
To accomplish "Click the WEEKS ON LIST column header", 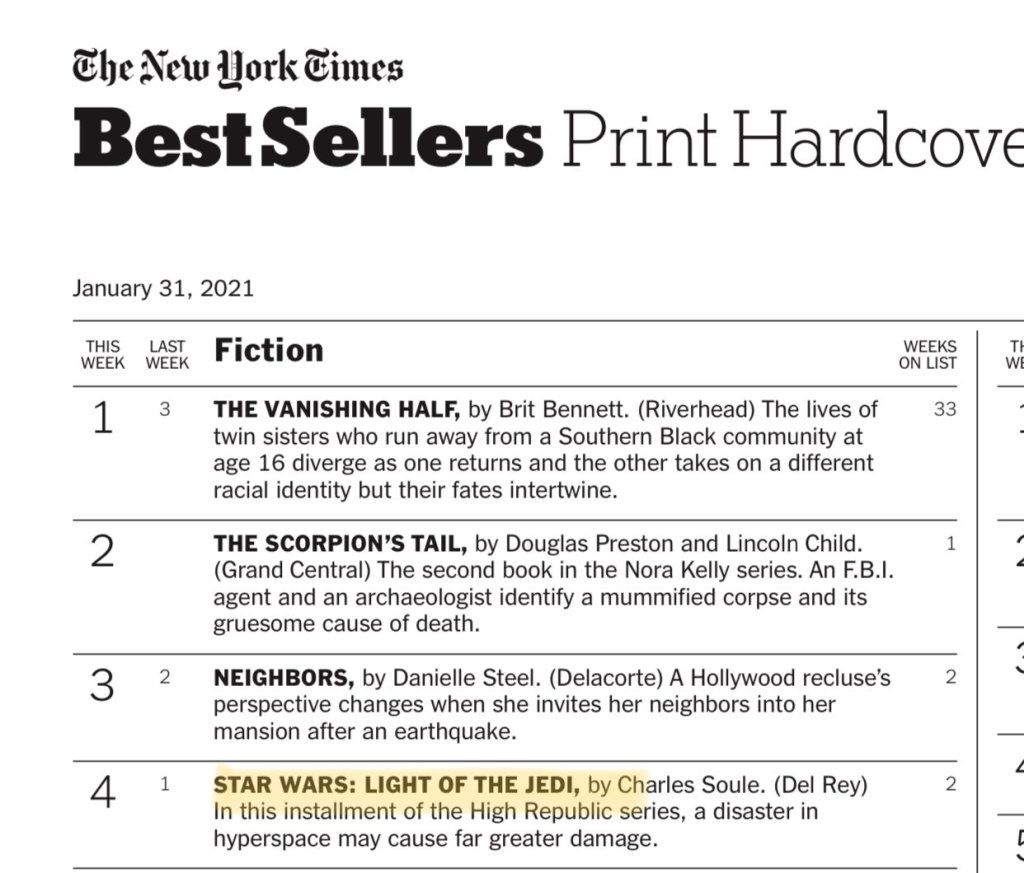I will [x=927, y=355].
